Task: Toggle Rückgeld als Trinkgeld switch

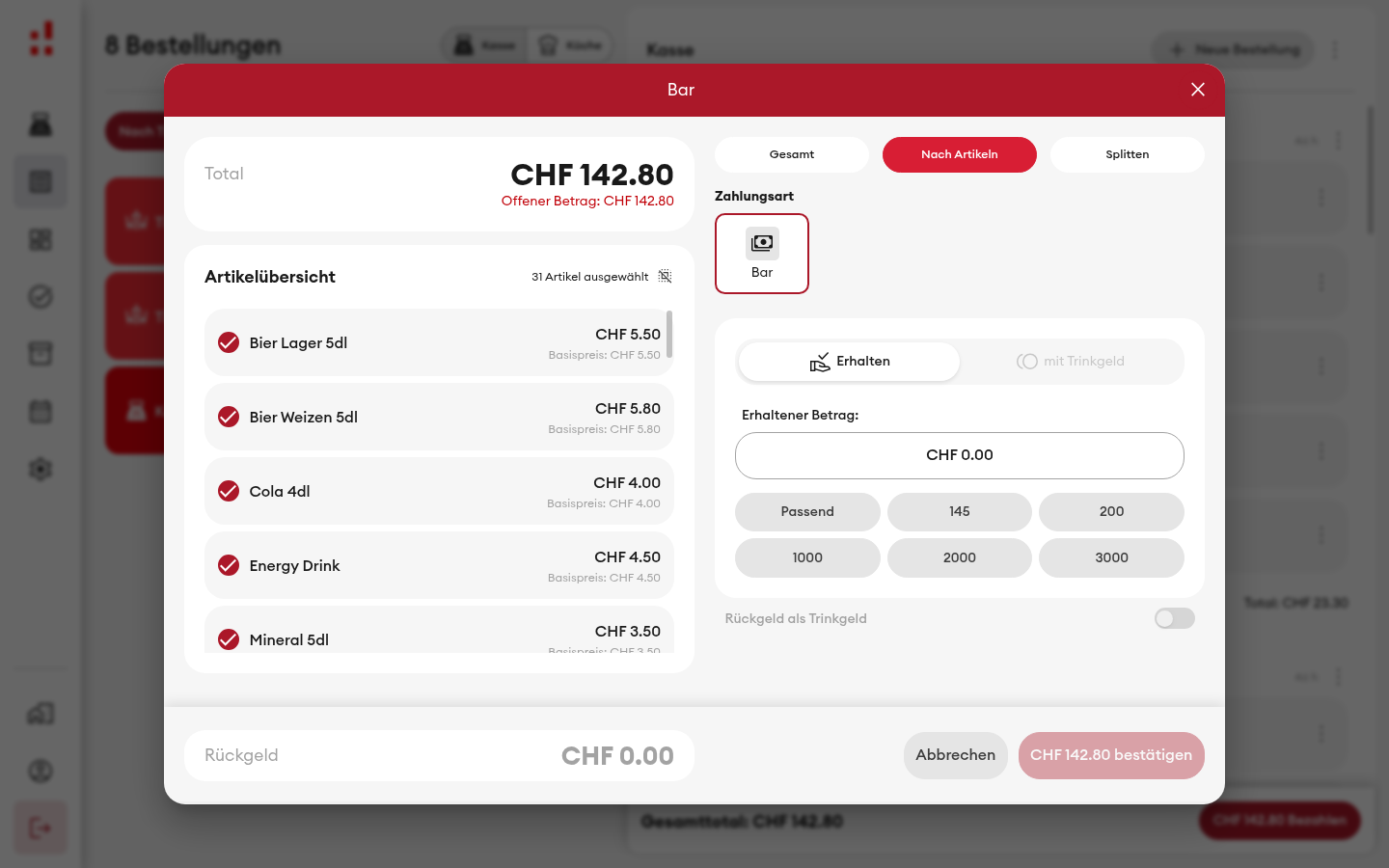Action: tap(1175, 618)
